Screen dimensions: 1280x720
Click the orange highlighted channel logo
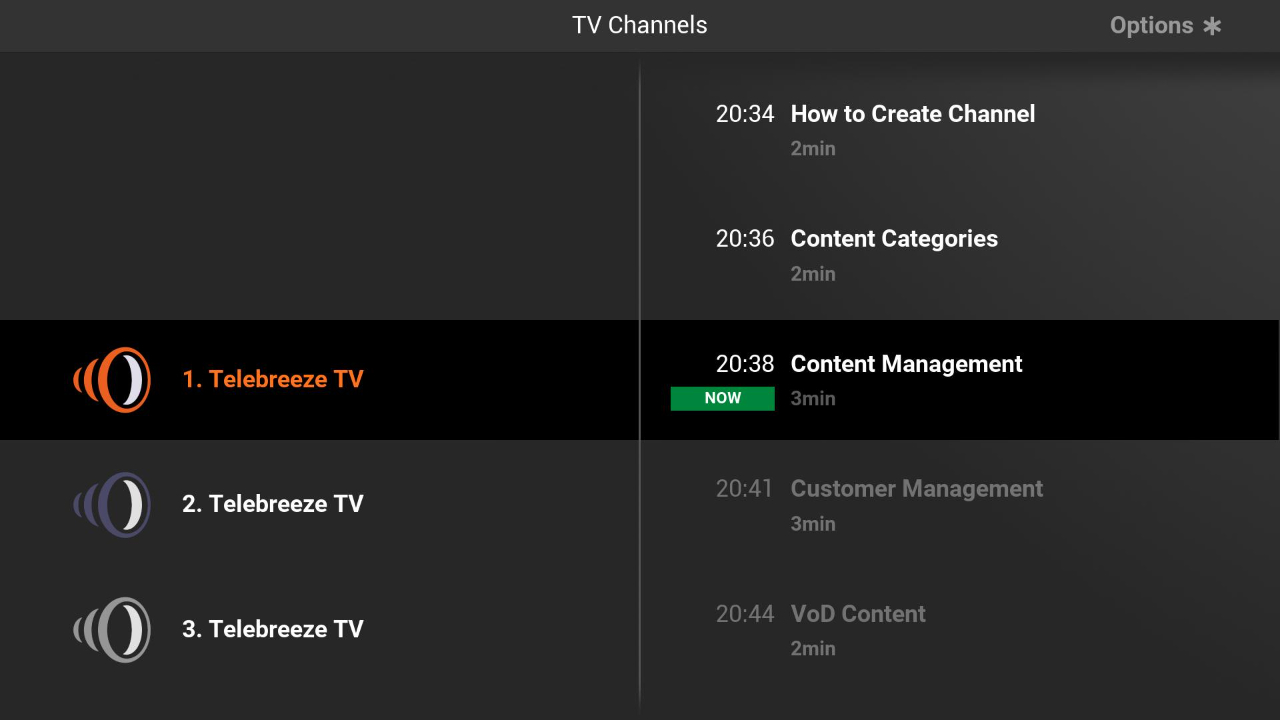click(112, 379)
